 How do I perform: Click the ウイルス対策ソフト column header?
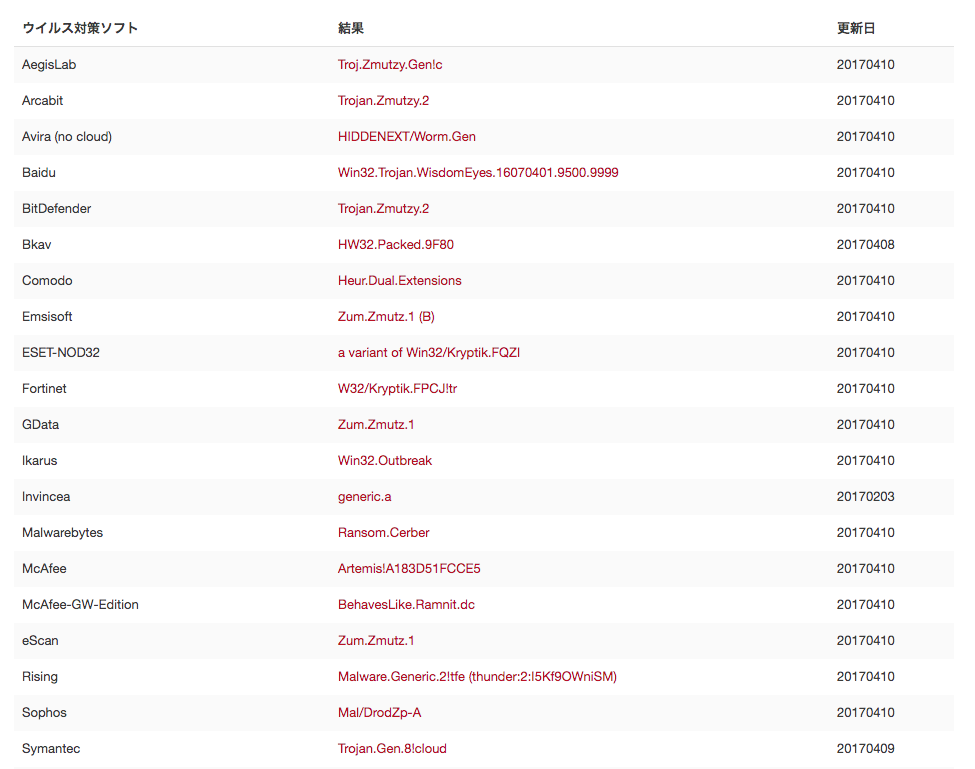tap(80, 28)
